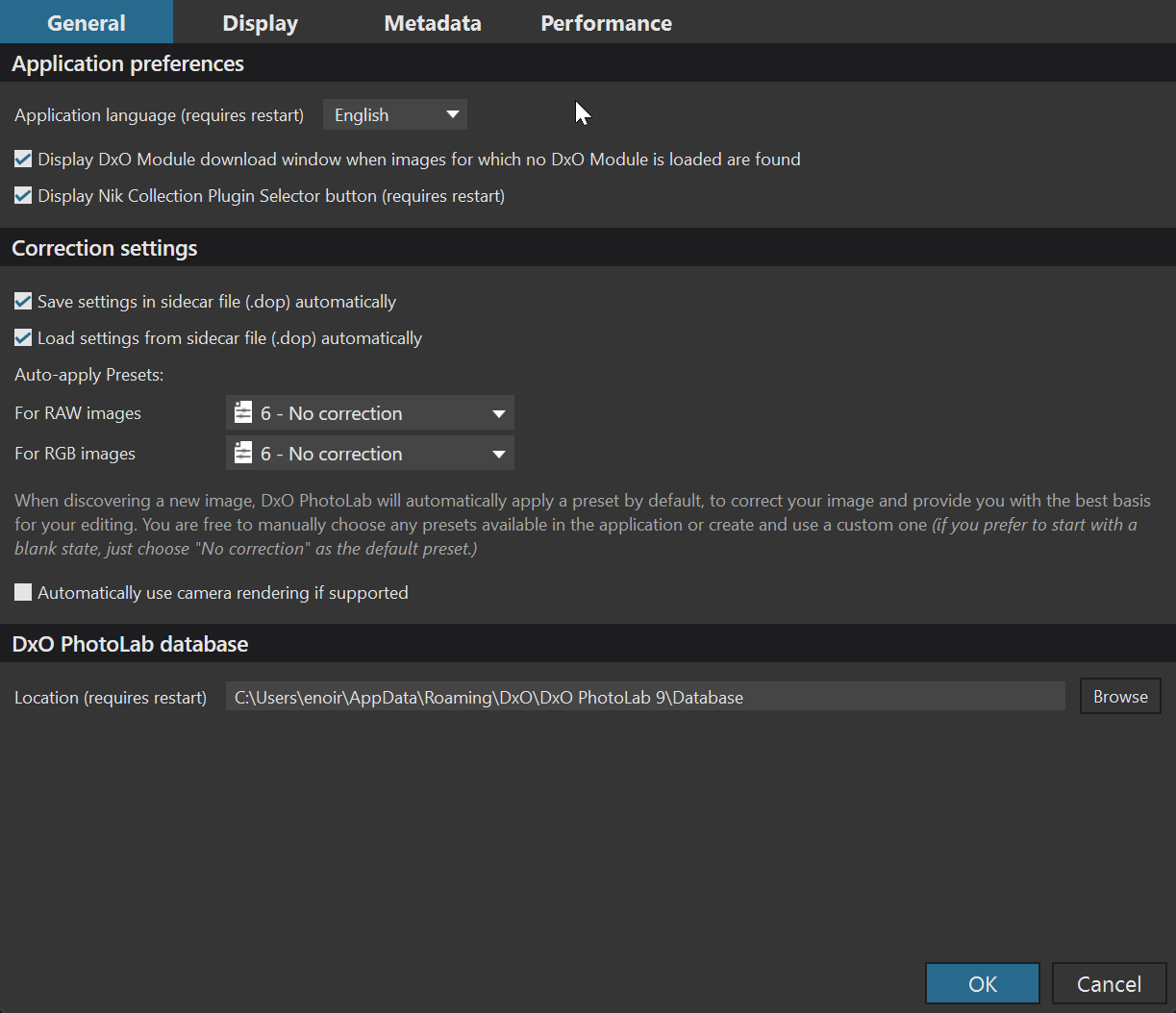
Task: Switch to the Display tab
Action: pos(260,23)
